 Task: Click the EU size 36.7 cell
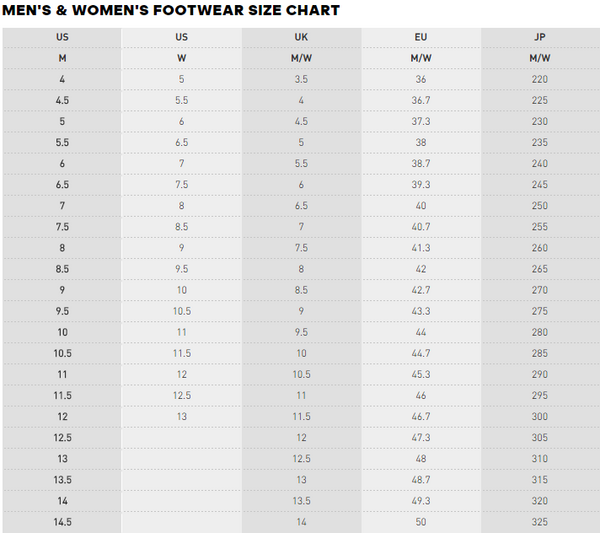(421, 100)
